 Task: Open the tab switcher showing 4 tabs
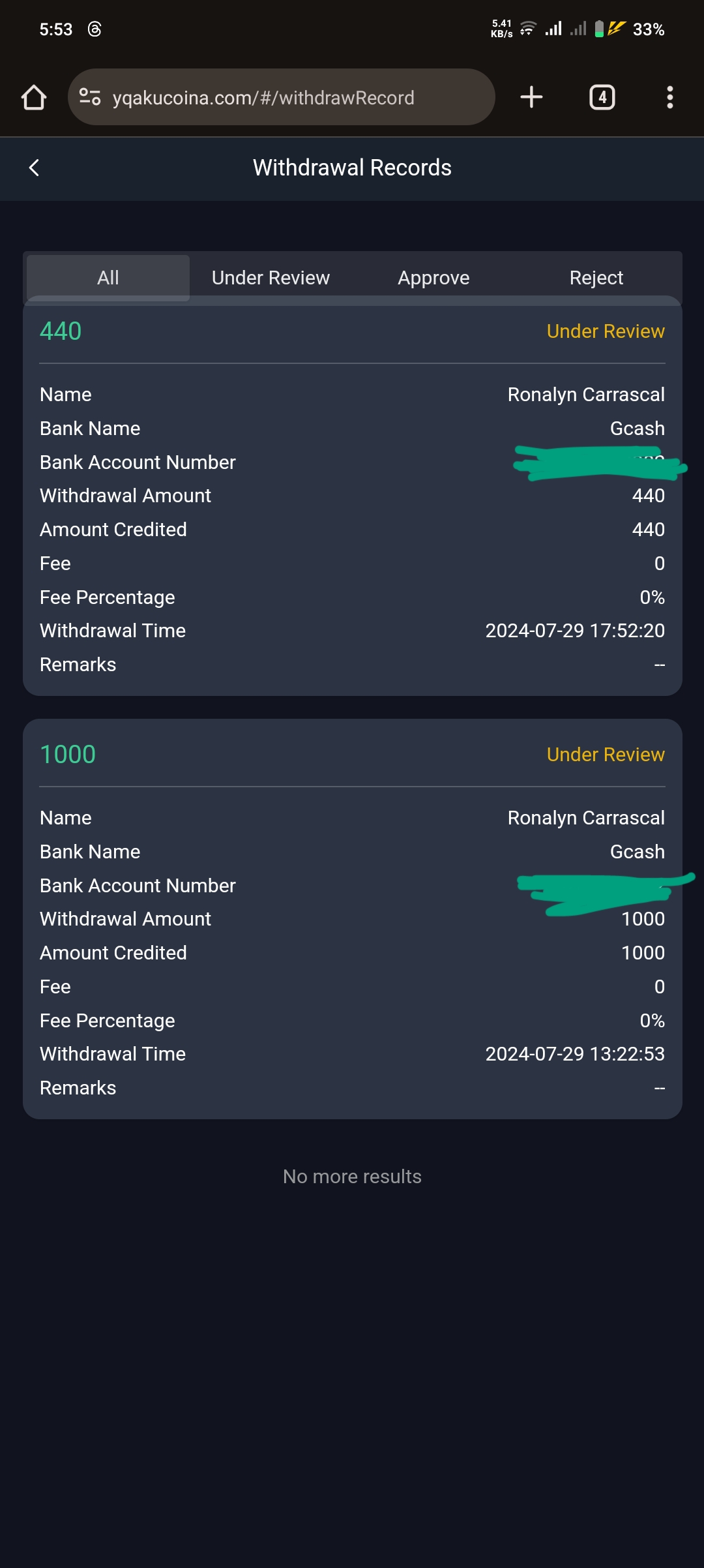pos(602,98)
